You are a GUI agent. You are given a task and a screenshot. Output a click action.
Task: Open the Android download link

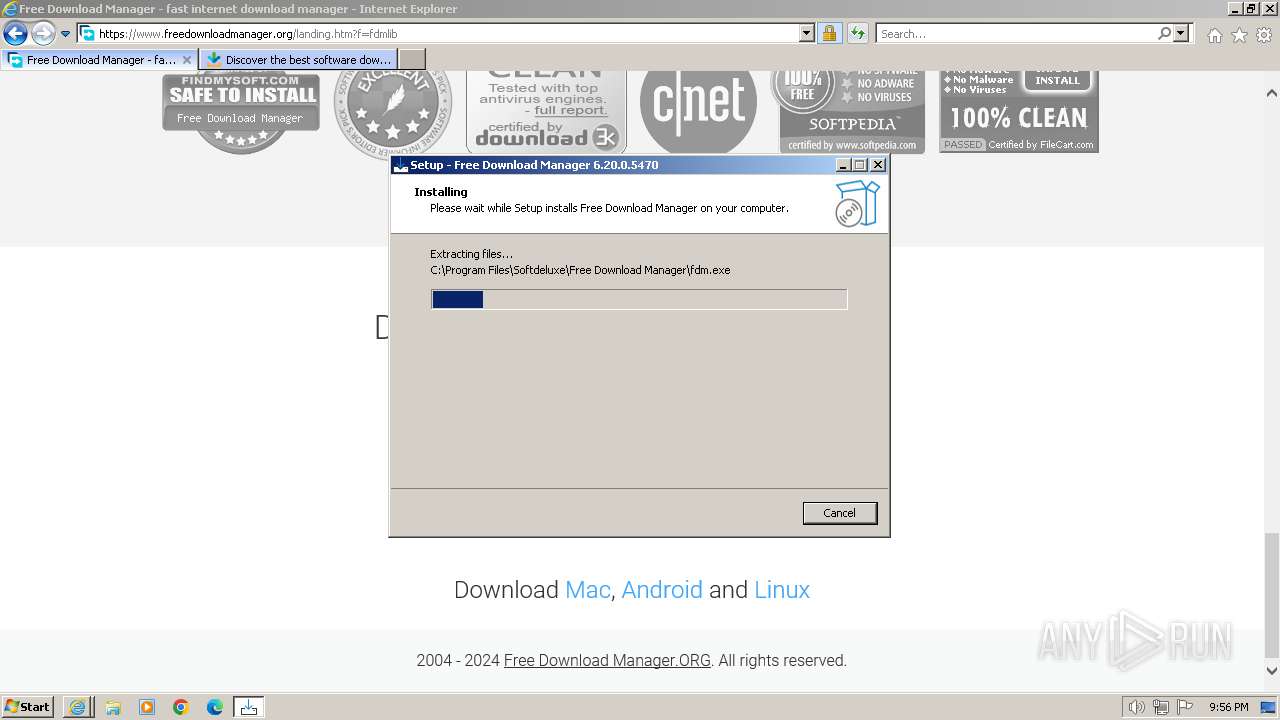tap(662, 590)
